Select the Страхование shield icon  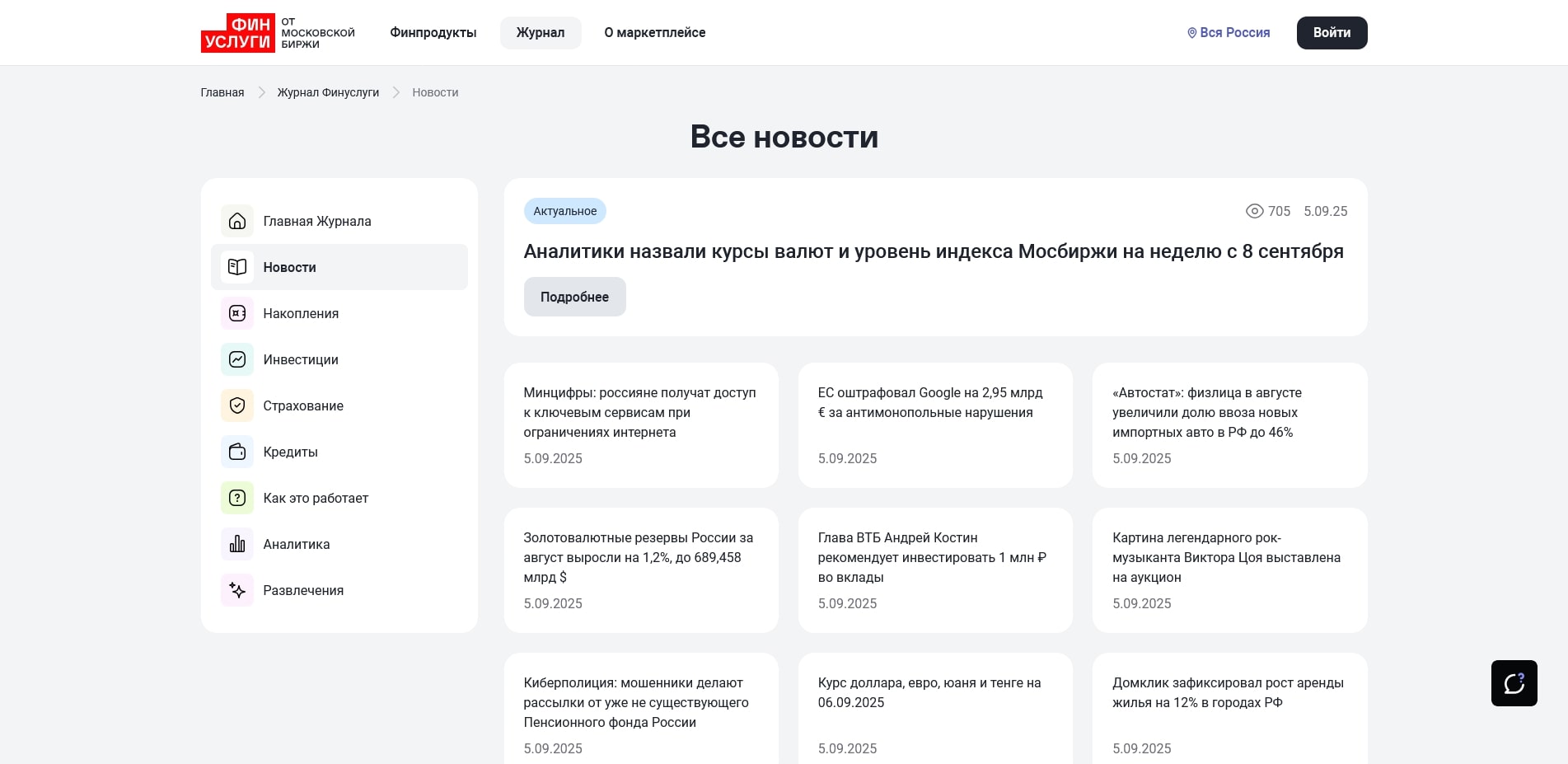[x=236, y=405]
